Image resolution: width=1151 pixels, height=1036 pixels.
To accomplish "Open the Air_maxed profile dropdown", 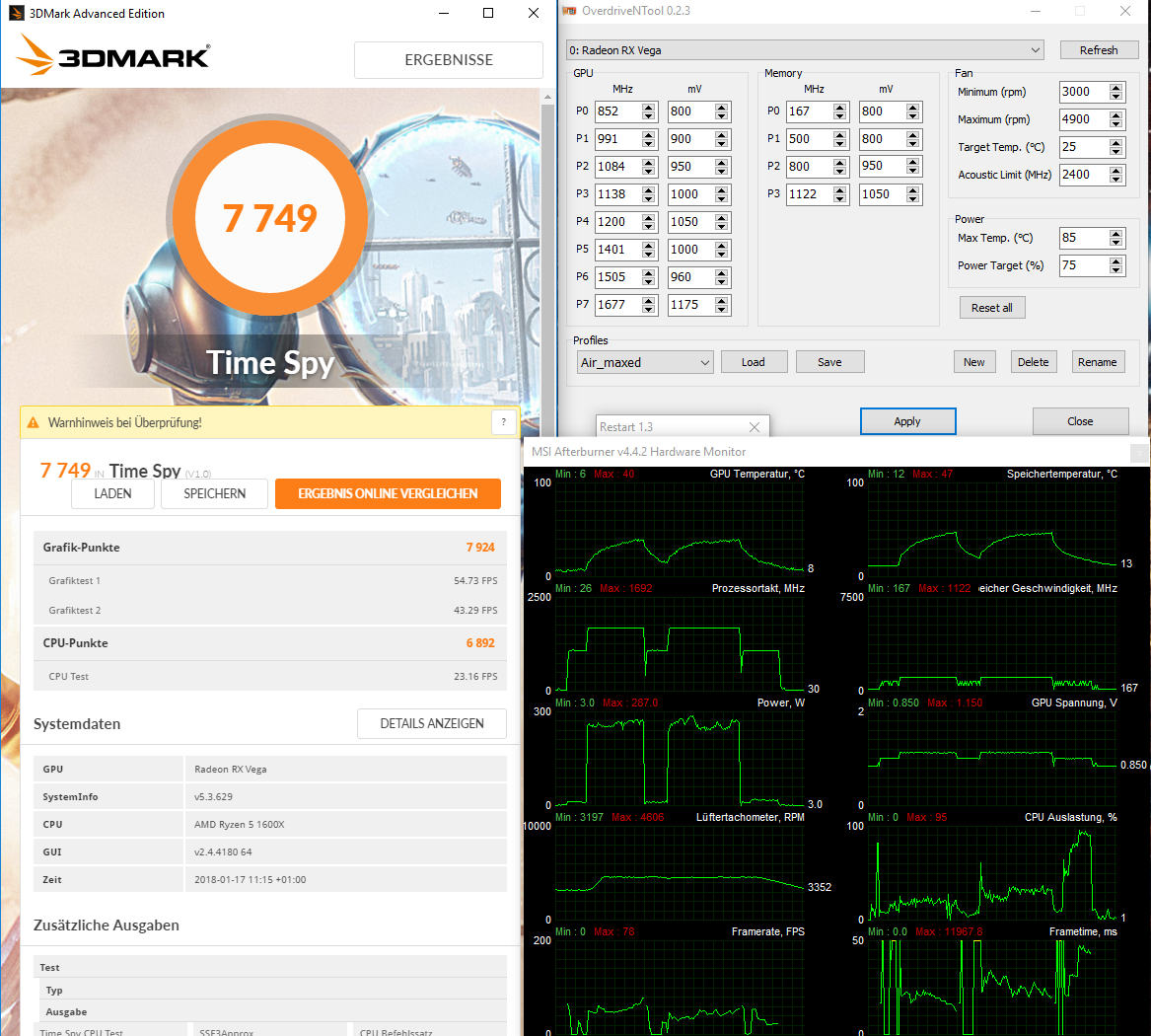I will point(645,362).
